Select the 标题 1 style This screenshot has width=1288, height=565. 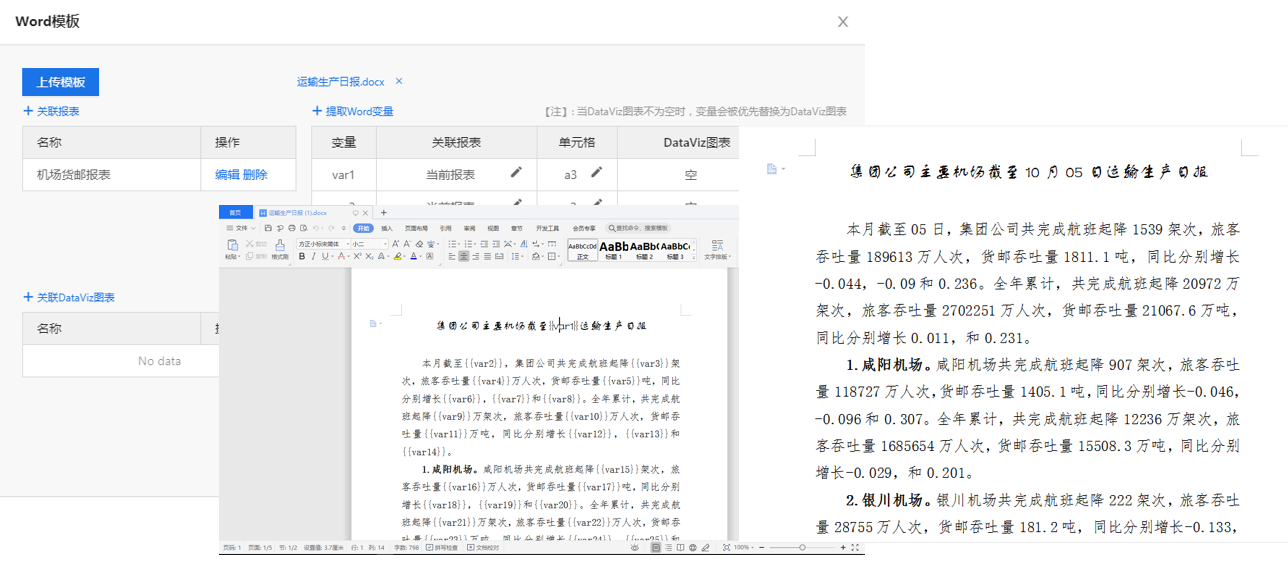click(613, 249)
